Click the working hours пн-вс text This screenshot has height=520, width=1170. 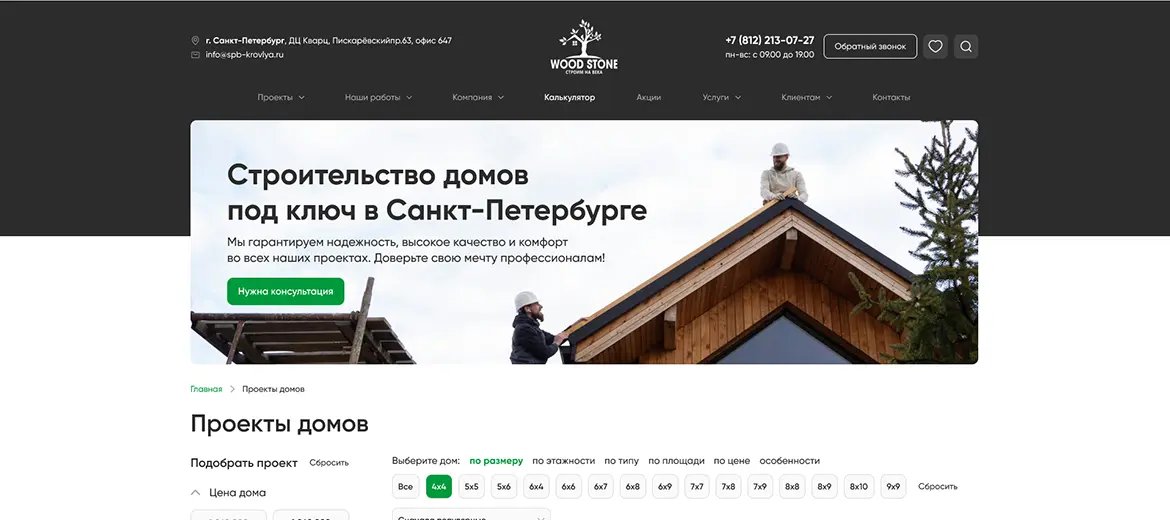click(x=769, y=54)
